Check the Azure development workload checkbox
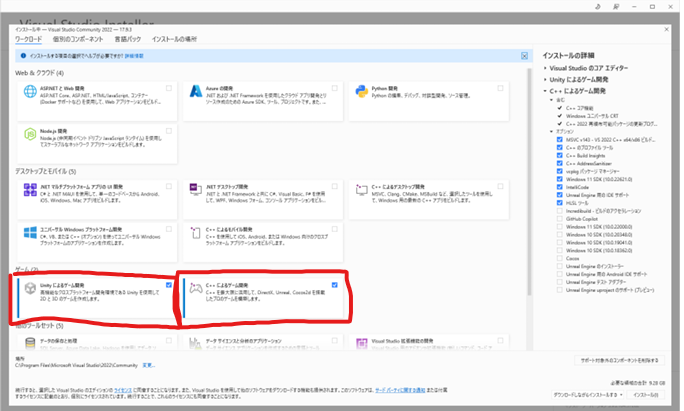684x411 pixels. (335, 88)
